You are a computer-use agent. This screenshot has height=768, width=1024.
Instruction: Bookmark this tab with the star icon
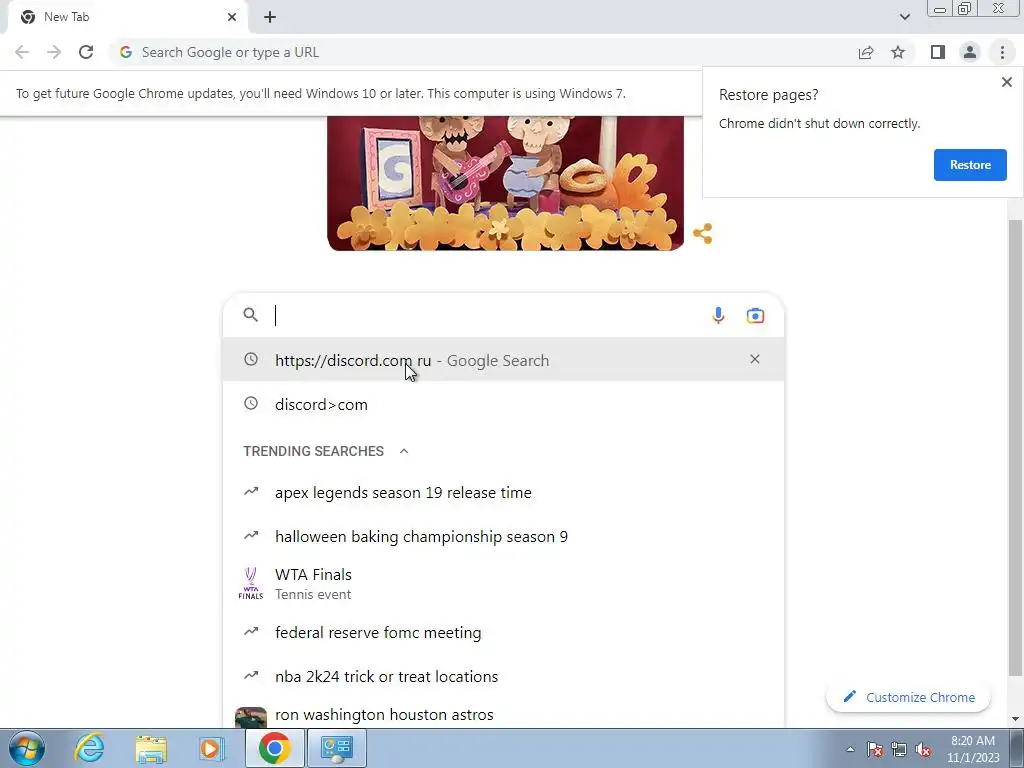click(898, 52)
